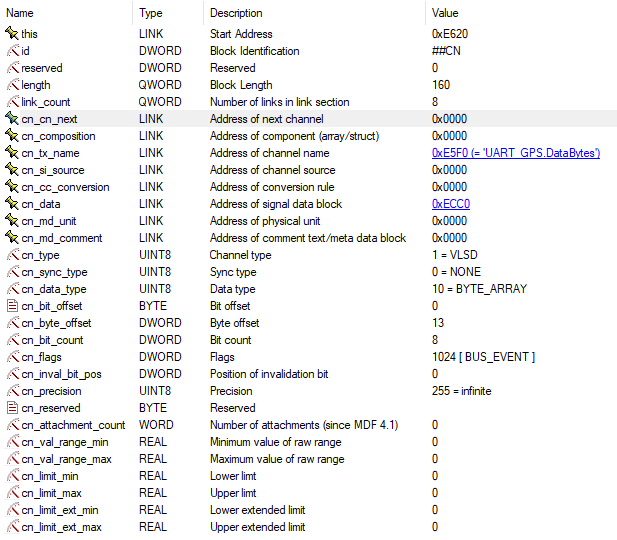Click the pin icon beside 'cn_cc_conversion'
Screen dimensions: 617x540
(12, 187)
